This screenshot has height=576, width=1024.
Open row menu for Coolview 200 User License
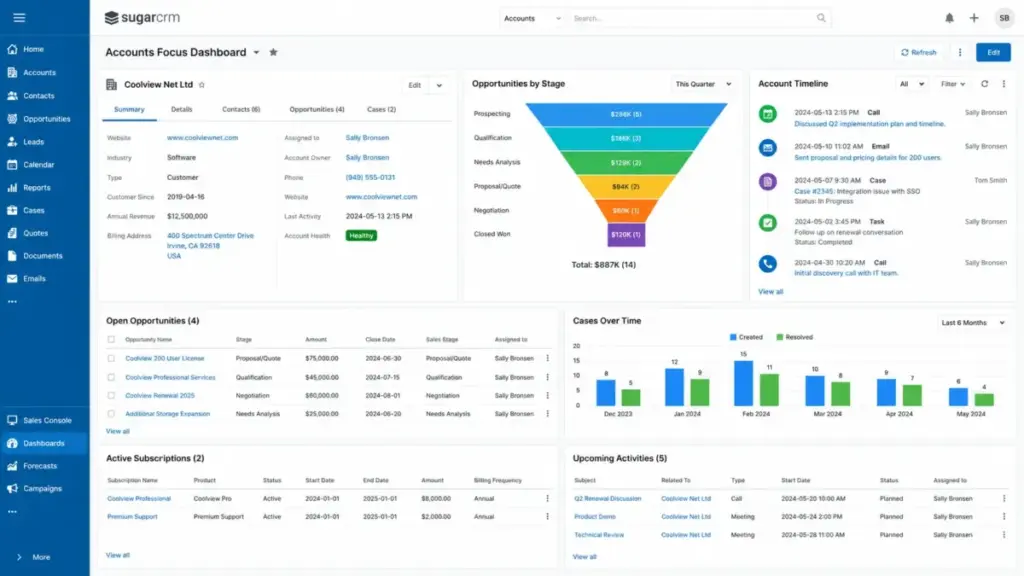tap(547, 358)
